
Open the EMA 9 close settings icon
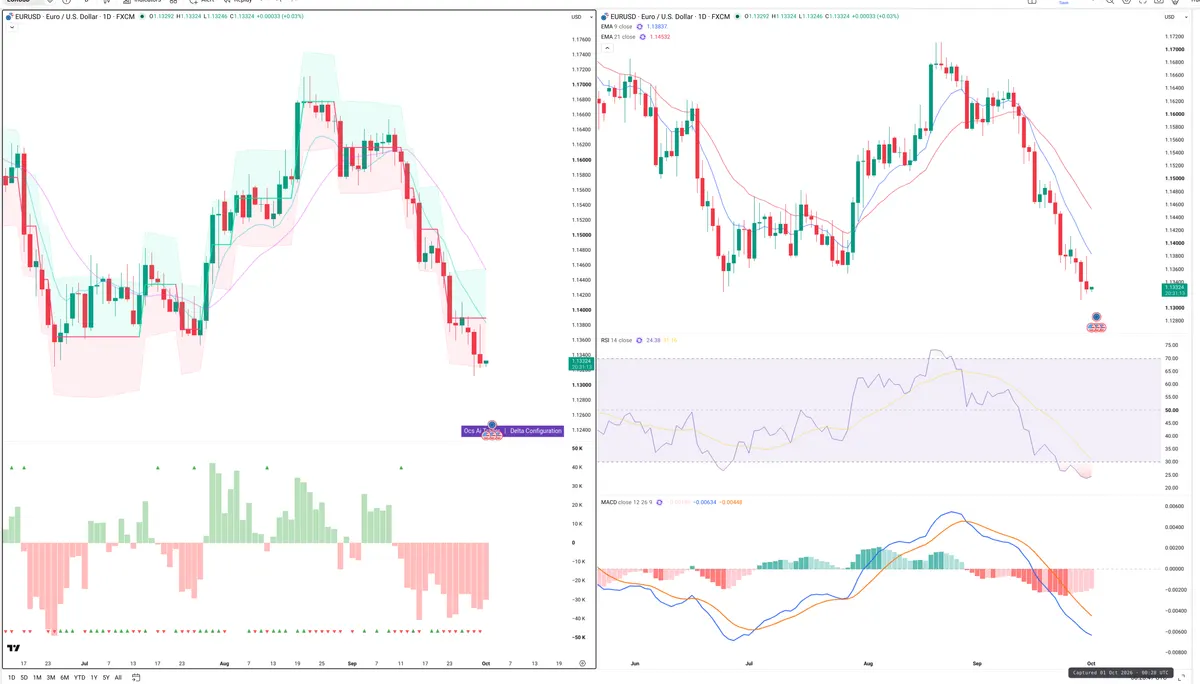pyautogui.click(x=639, y=26)
